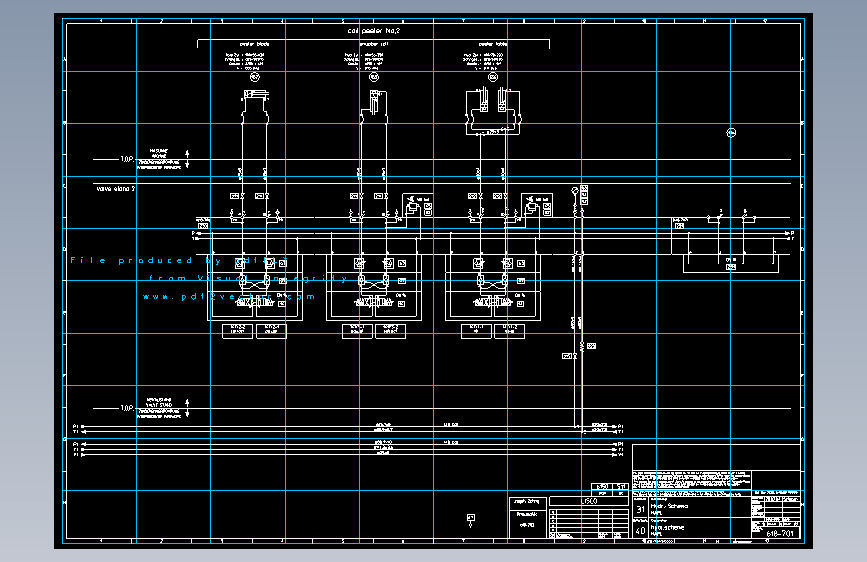Select the 'LOGO' box in title block
The height and width of the screenshot is (562, 867).
coord(589,501)
